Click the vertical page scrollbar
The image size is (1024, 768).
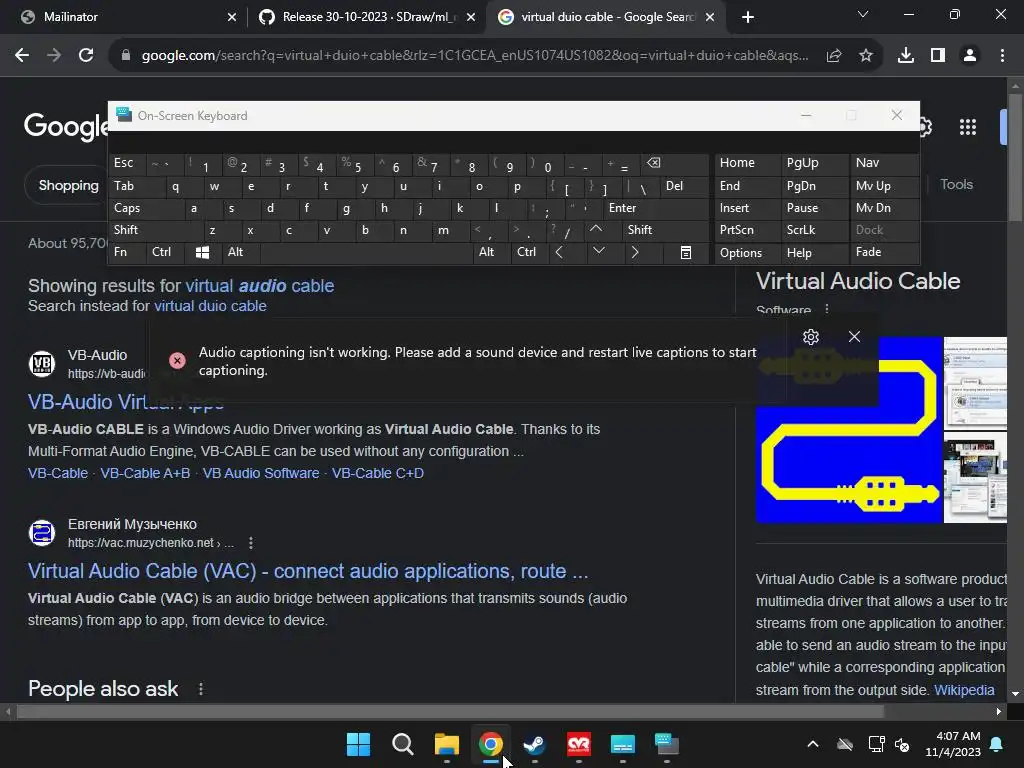pyautogui.click(x=1015, y=157)
